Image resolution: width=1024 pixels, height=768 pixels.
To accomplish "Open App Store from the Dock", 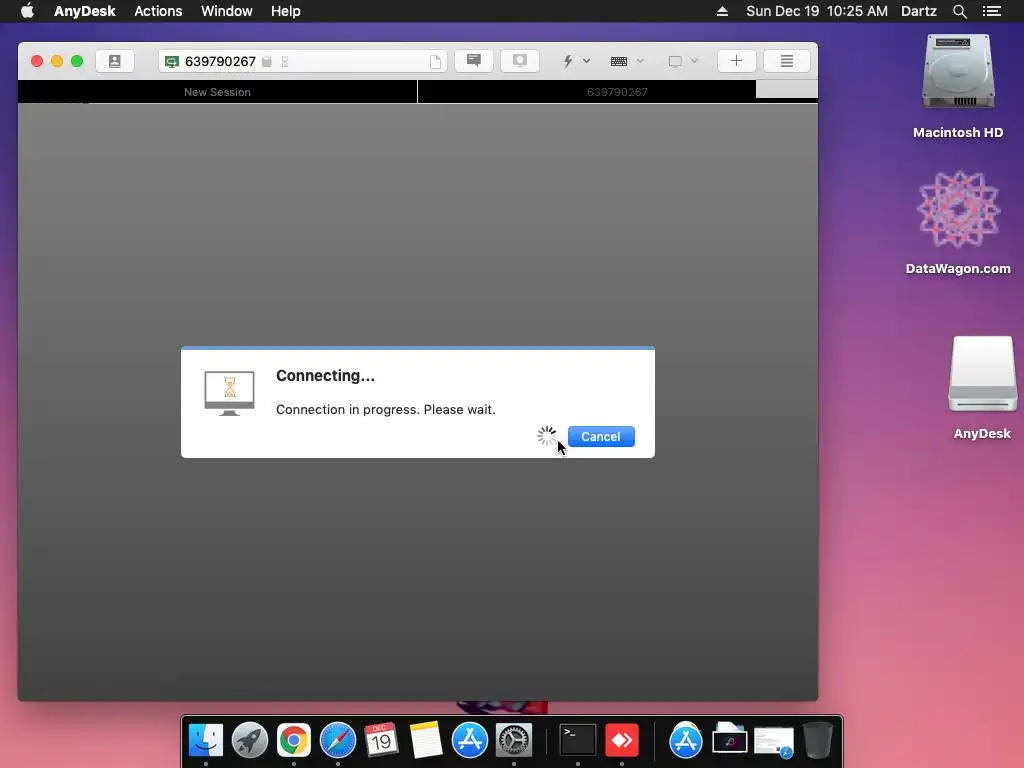I will click(x=470, y=741).
